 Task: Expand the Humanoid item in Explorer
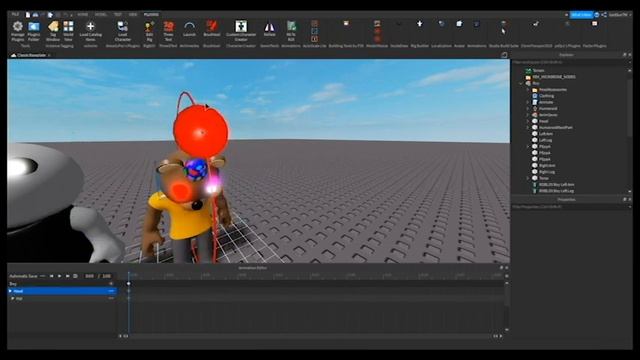coord(528,109)
